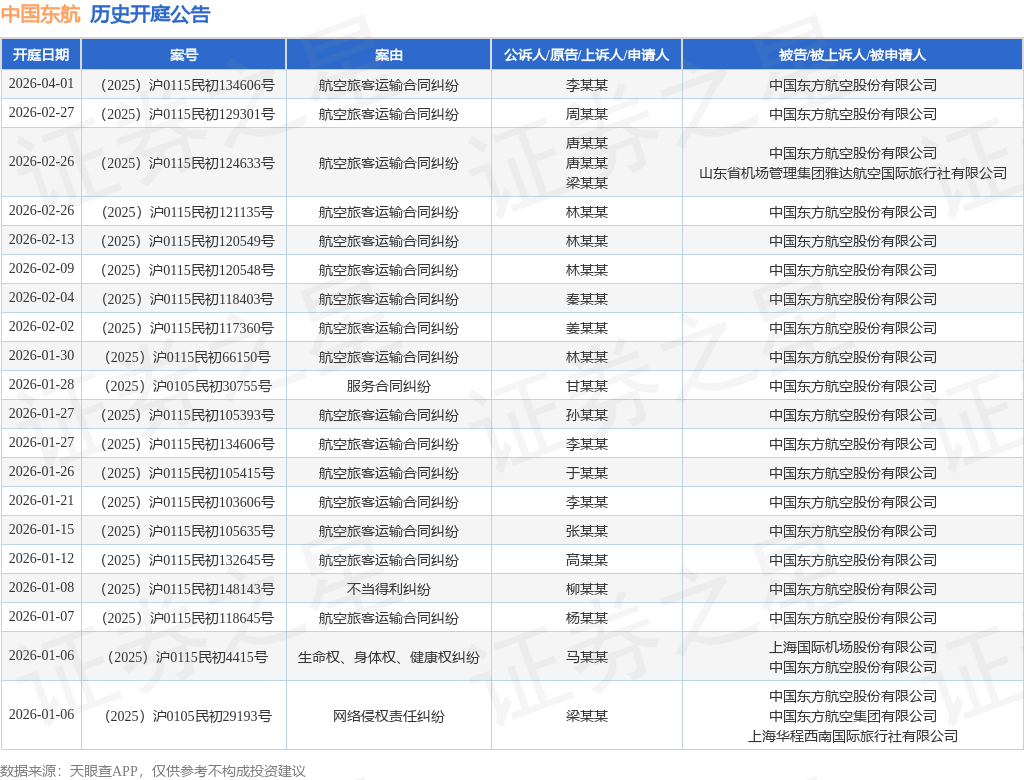Click the 数据来源 footer note
1024x780 pixels.
pyautogui.click(x=153, y=771)
